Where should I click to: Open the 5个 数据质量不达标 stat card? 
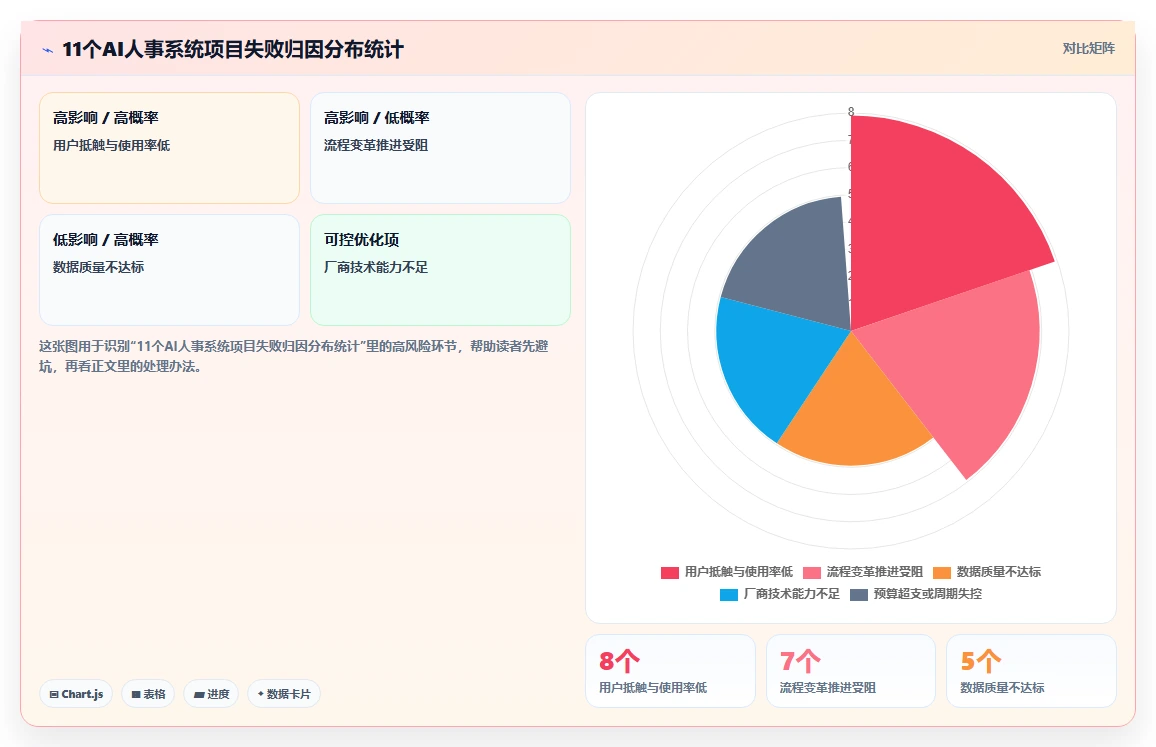point(1031,671)
